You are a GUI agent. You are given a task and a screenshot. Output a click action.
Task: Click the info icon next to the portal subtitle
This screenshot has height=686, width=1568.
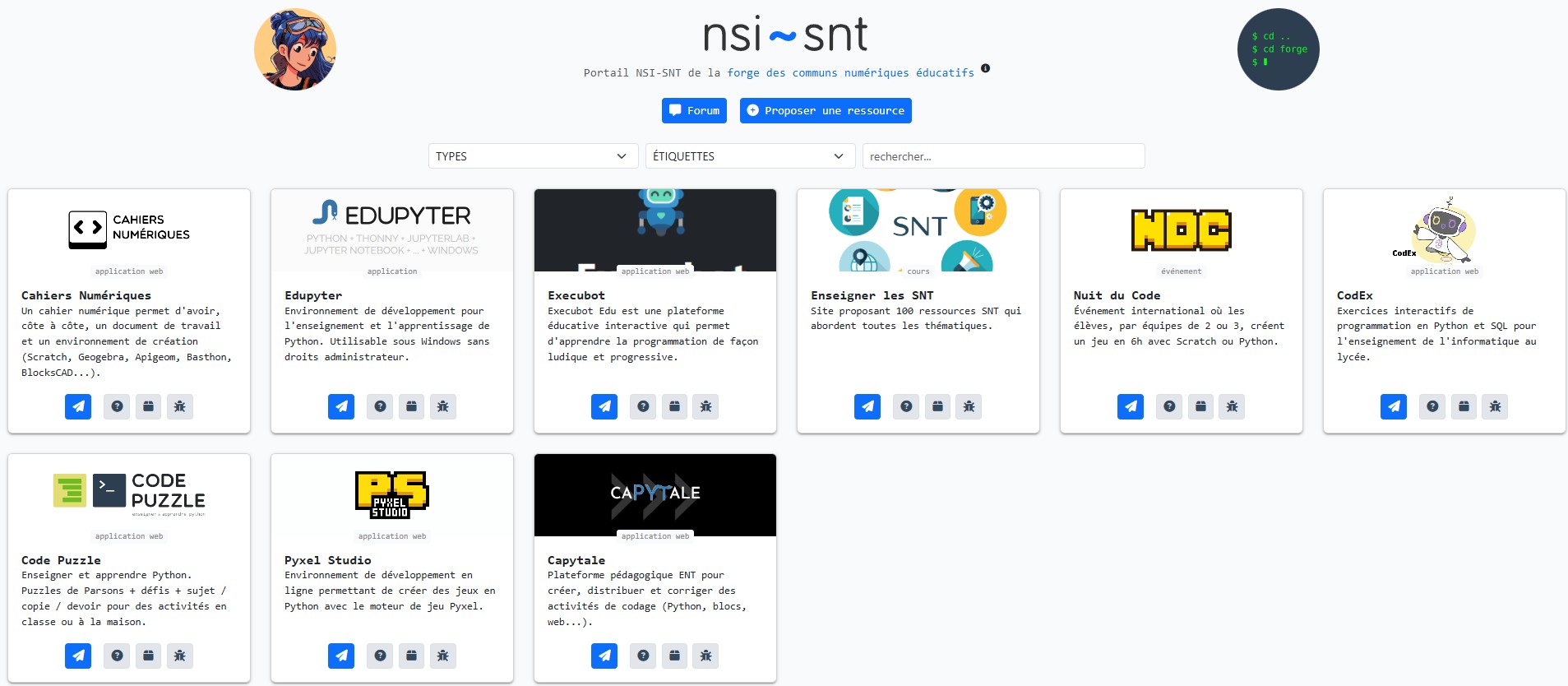(985, 68)
